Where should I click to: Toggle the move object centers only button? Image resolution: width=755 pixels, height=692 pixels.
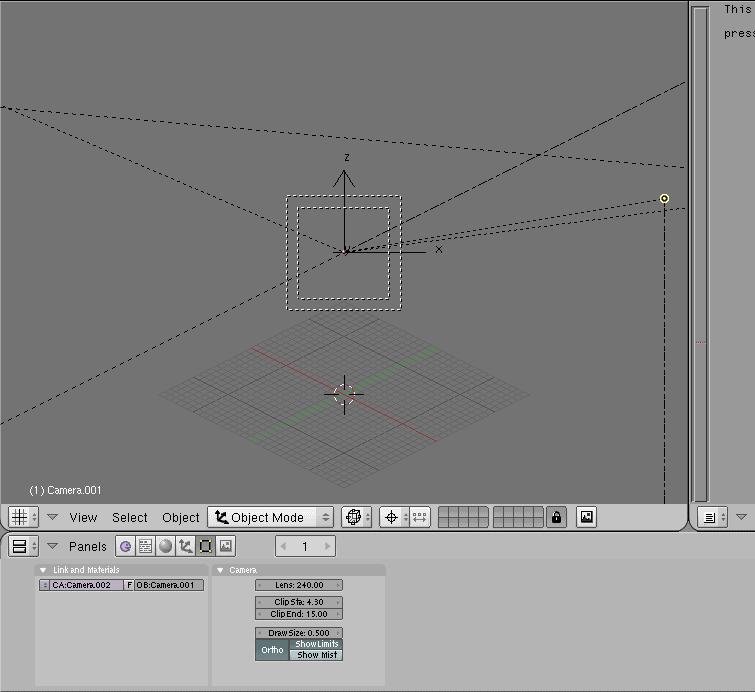(x=420, y=517)
